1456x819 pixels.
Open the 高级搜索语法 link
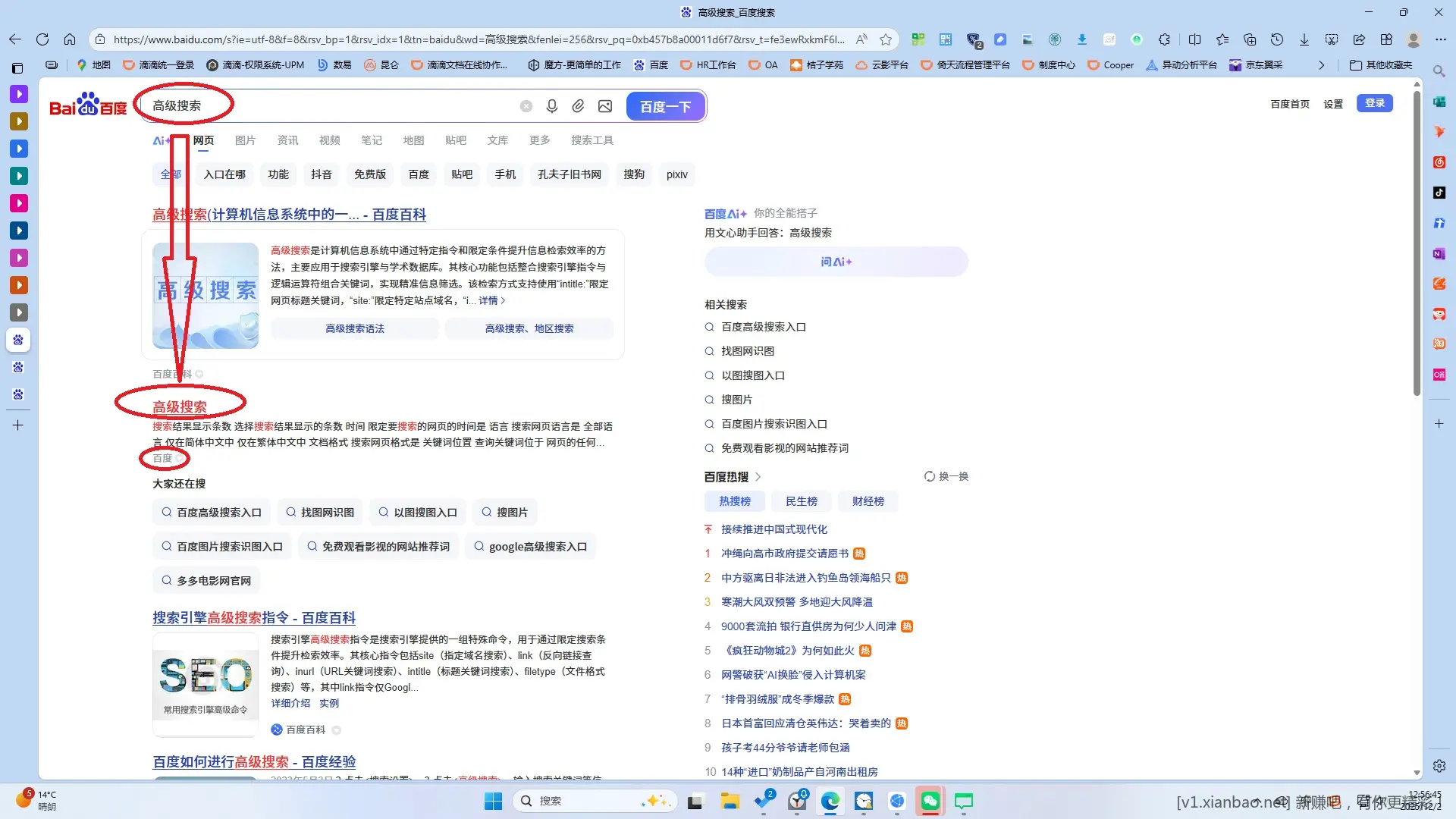tap(353, 328)
